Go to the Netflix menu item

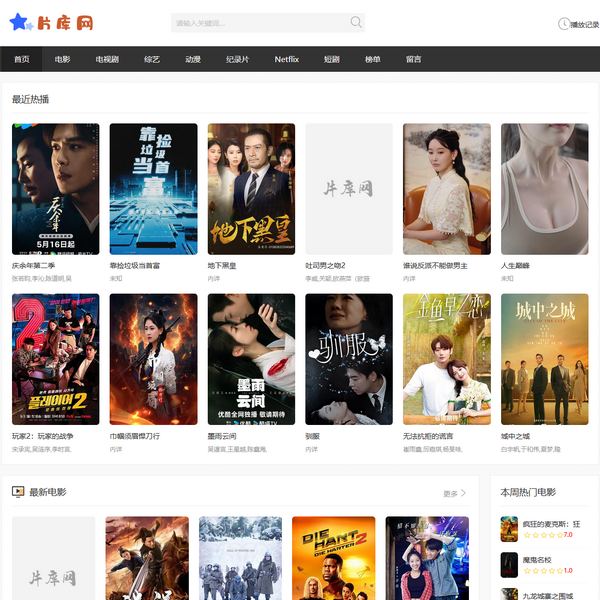(287, 60)
